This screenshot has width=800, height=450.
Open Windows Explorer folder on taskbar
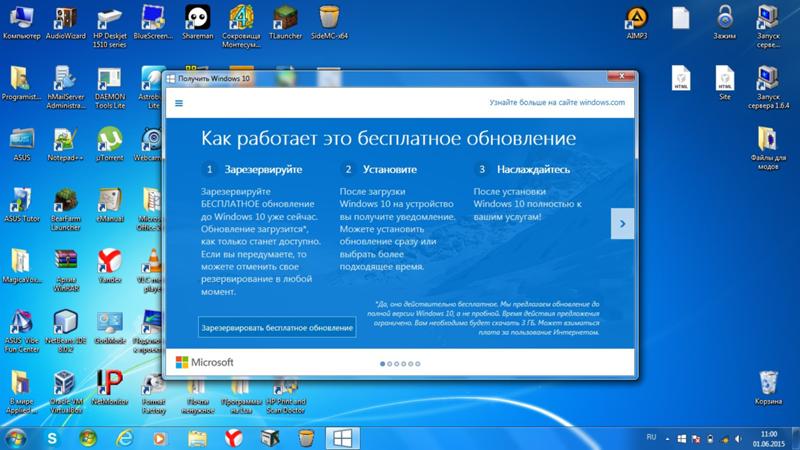point(197,438)
